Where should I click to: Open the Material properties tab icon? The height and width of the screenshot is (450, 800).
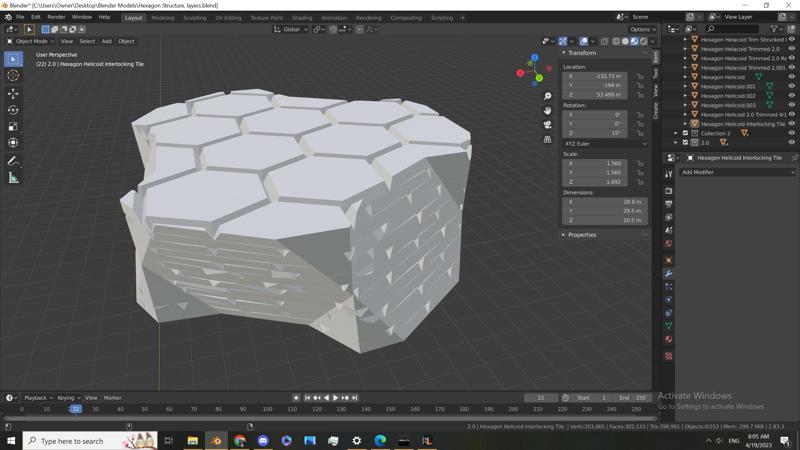[x=668, y=339]
